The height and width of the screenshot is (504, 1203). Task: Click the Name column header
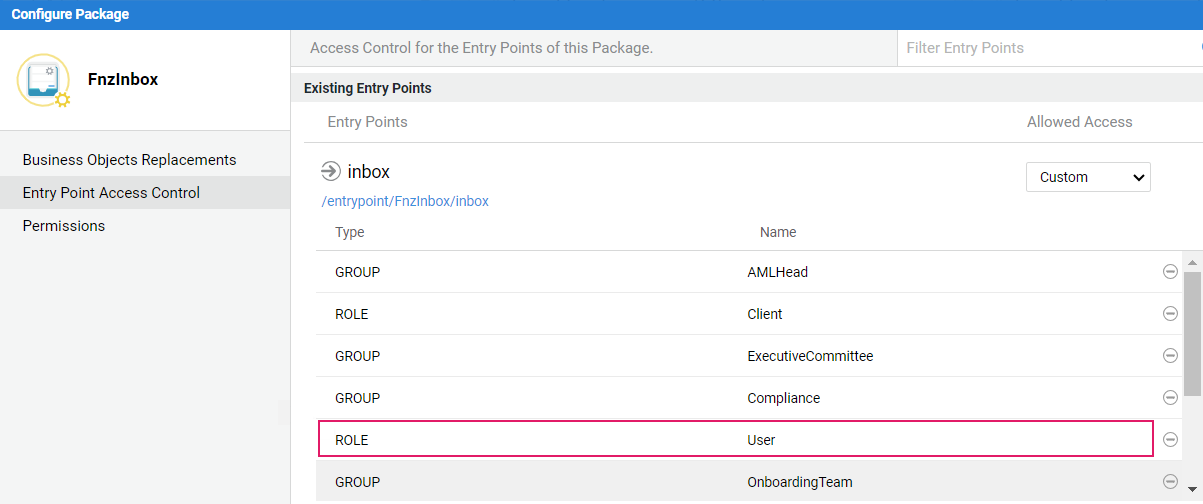[778, 232]
